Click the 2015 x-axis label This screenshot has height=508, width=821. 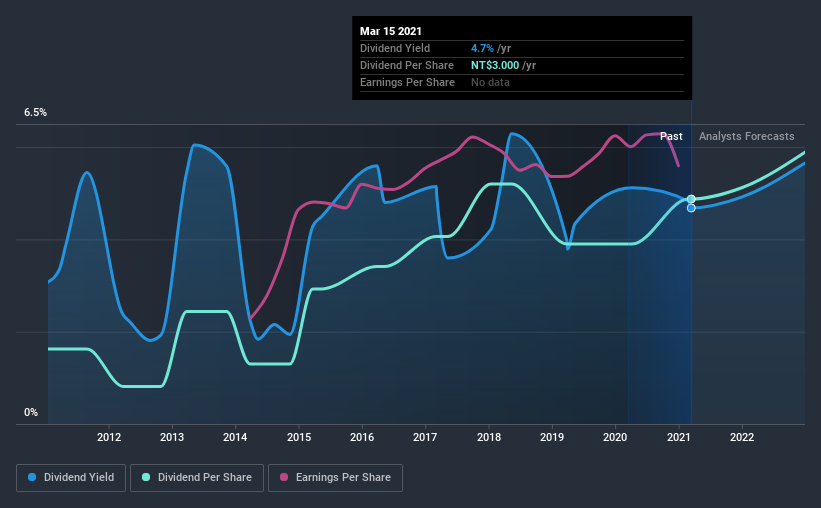pos(299,437)
